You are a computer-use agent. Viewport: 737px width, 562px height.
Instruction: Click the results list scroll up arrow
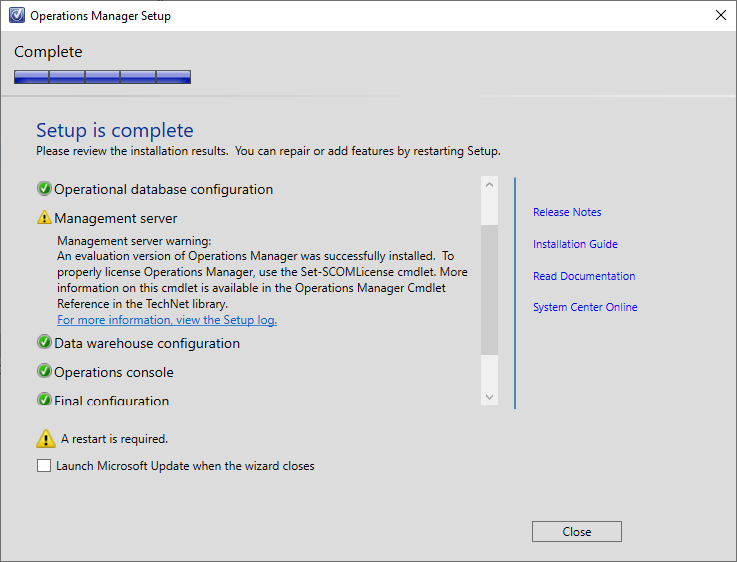489,185
